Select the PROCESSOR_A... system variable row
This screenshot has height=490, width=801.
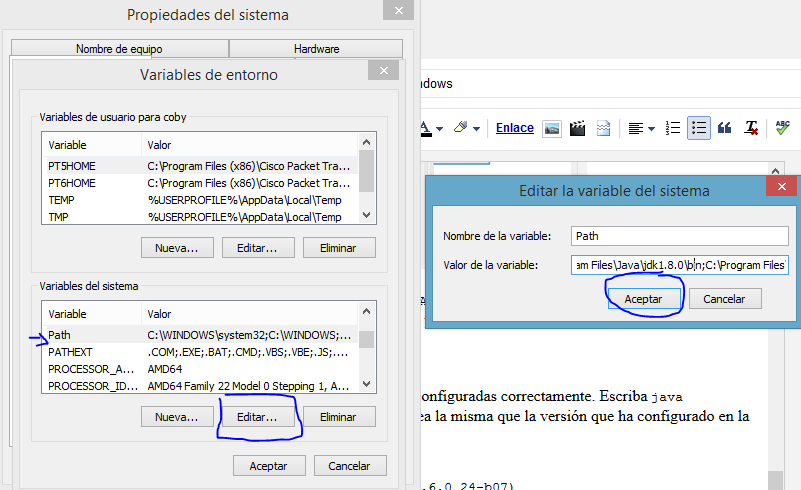coord(200,369)
